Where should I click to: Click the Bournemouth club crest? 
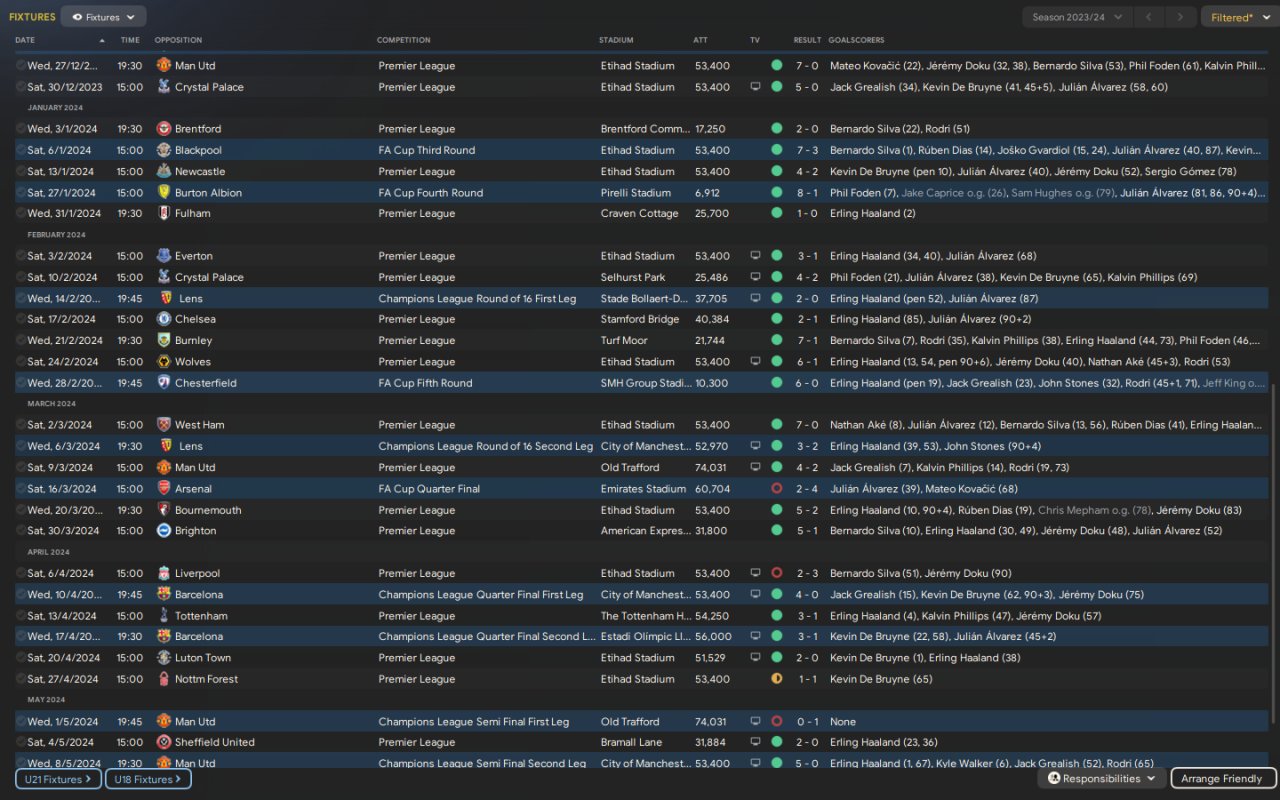pos(164,510)
